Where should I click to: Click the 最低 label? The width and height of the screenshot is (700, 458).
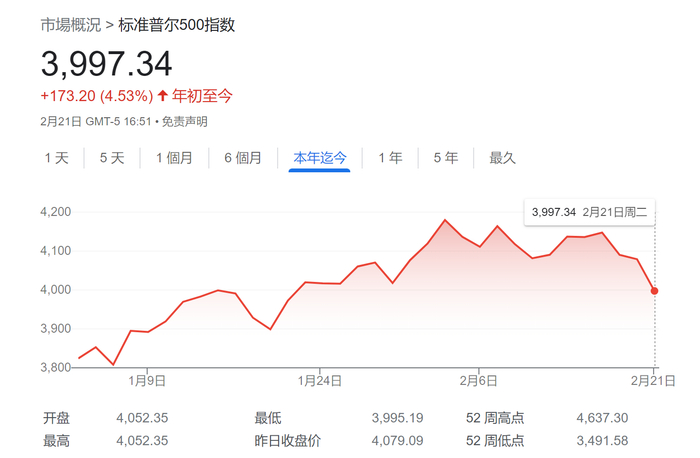pyautogui.click(x=268, y=418)
